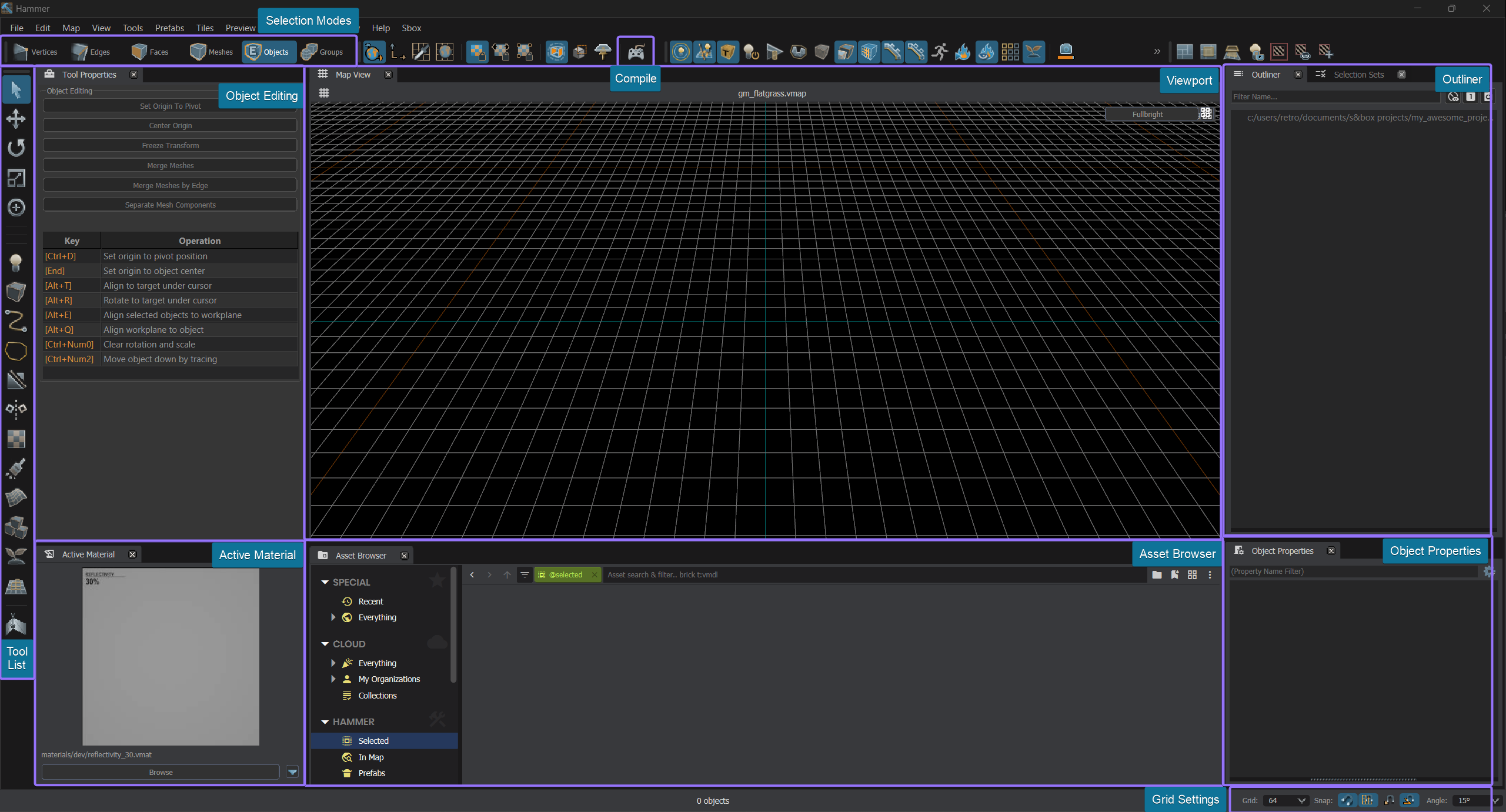
Task: Click the Center Origin button
Action: [x=170, y=125]
